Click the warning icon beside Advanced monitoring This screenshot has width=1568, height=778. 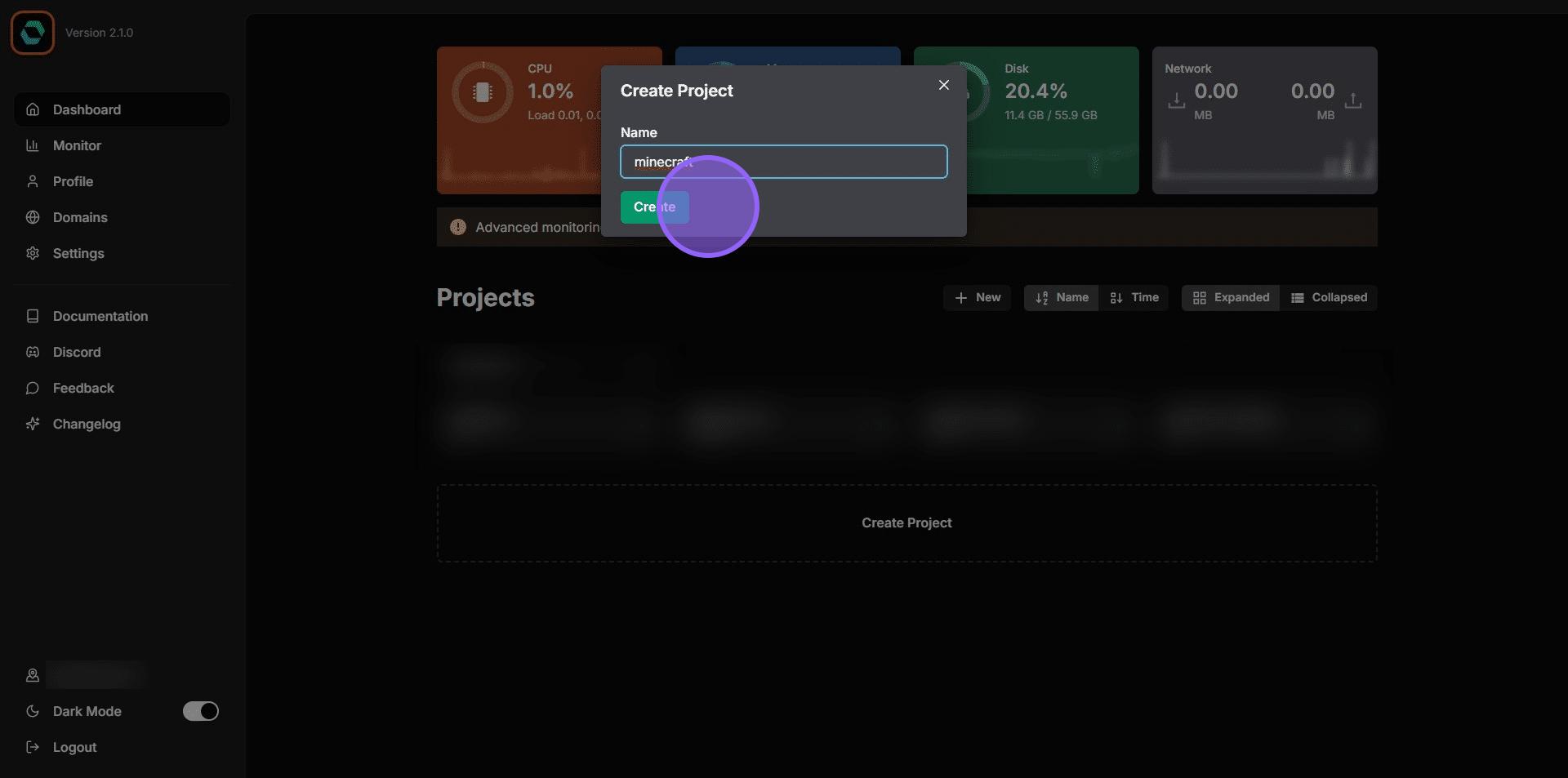(x=458, y=227)
